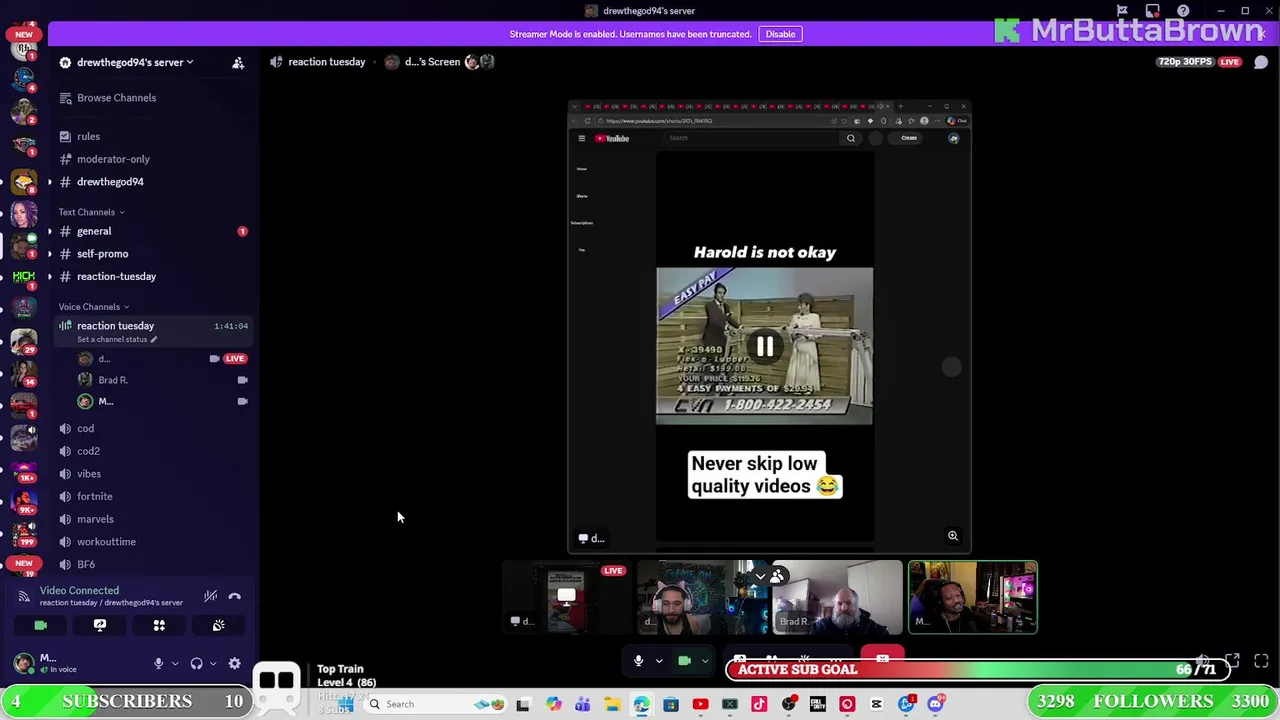Image resolution: width=1280 pixels, height=720 pixels.
Task: Select live streaming user d... in voice list
Action: click(x=160, y=358)
